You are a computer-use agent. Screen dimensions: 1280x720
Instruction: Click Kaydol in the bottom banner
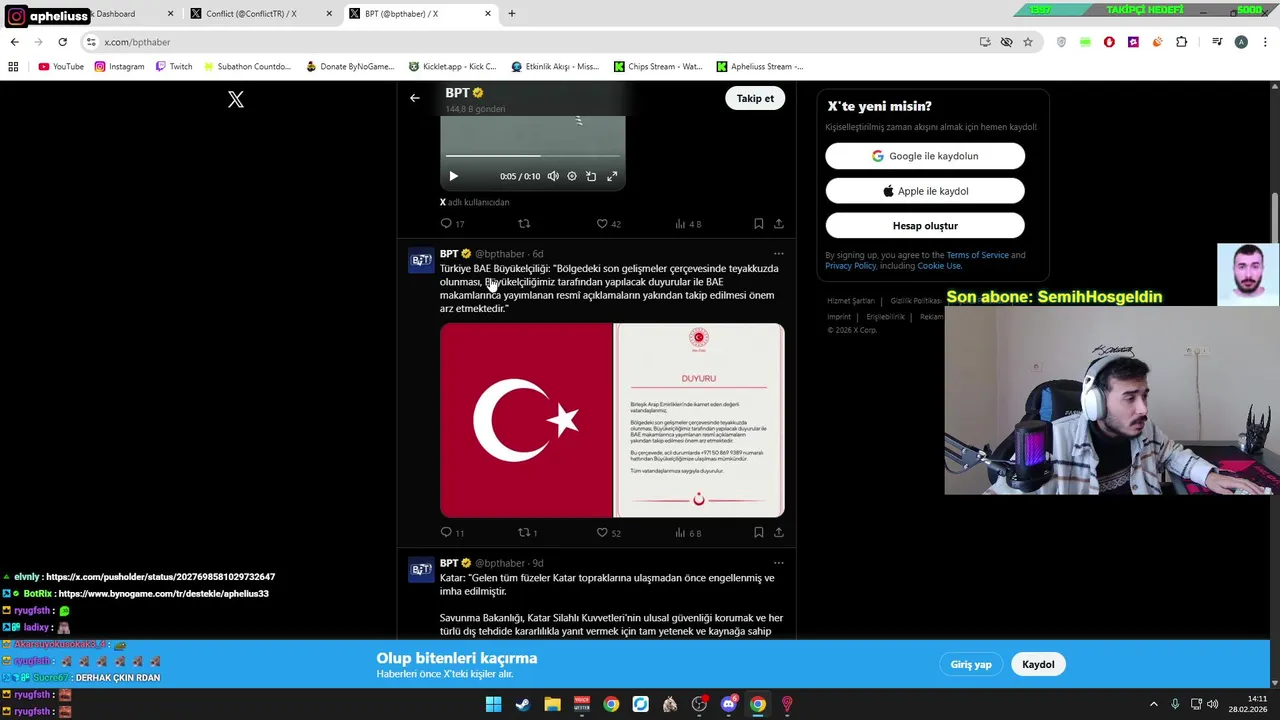coord(1038,664)
